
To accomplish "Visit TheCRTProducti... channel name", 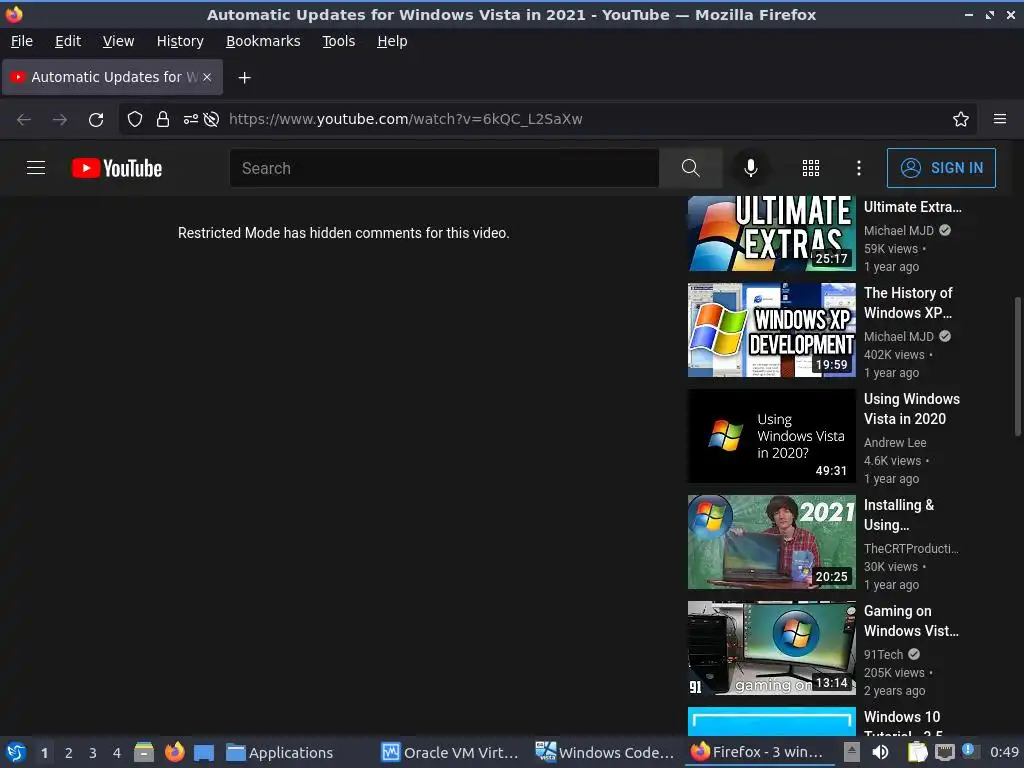I will 911,549.
